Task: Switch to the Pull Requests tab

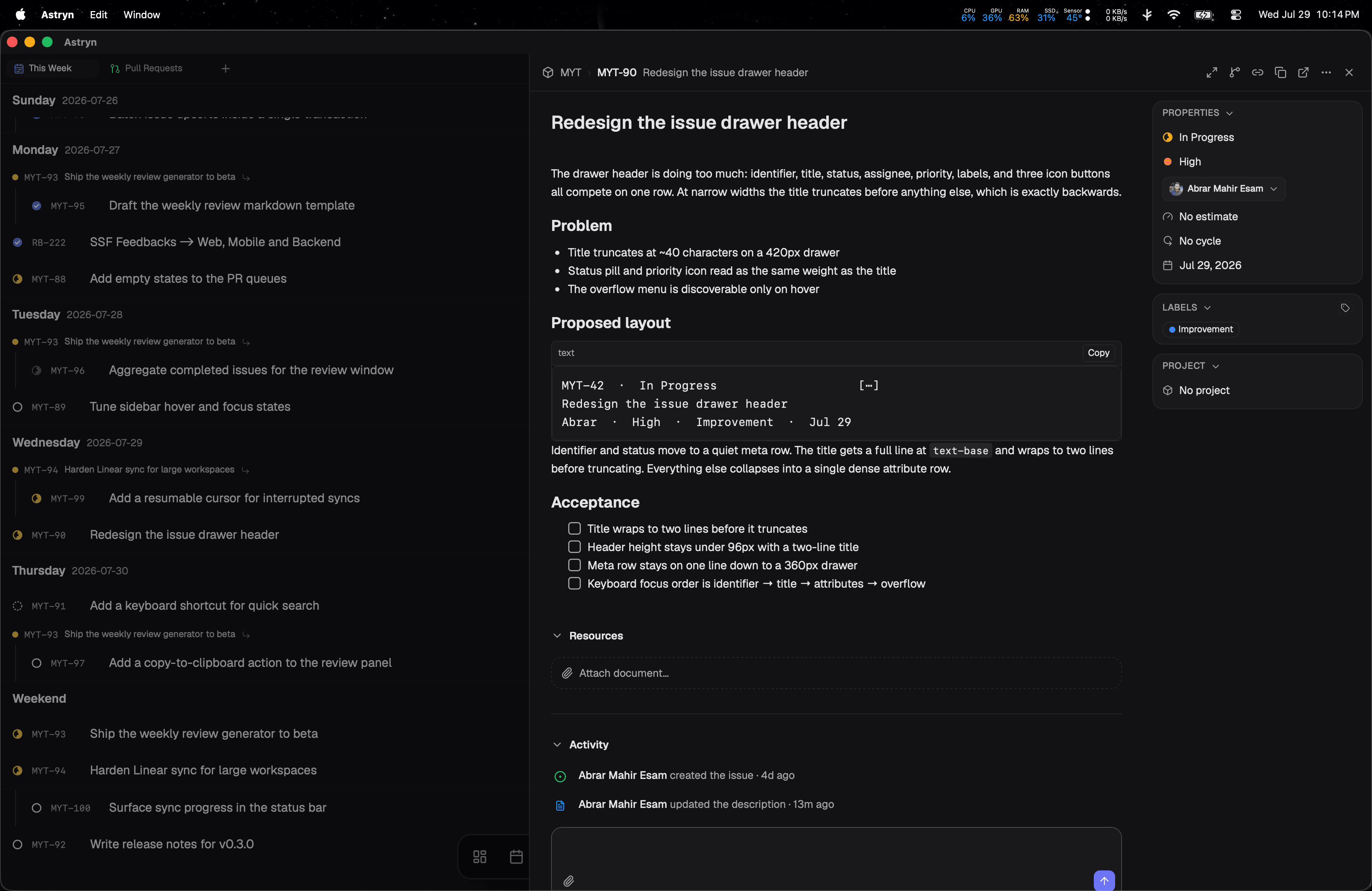Action: tap(146, 69)
